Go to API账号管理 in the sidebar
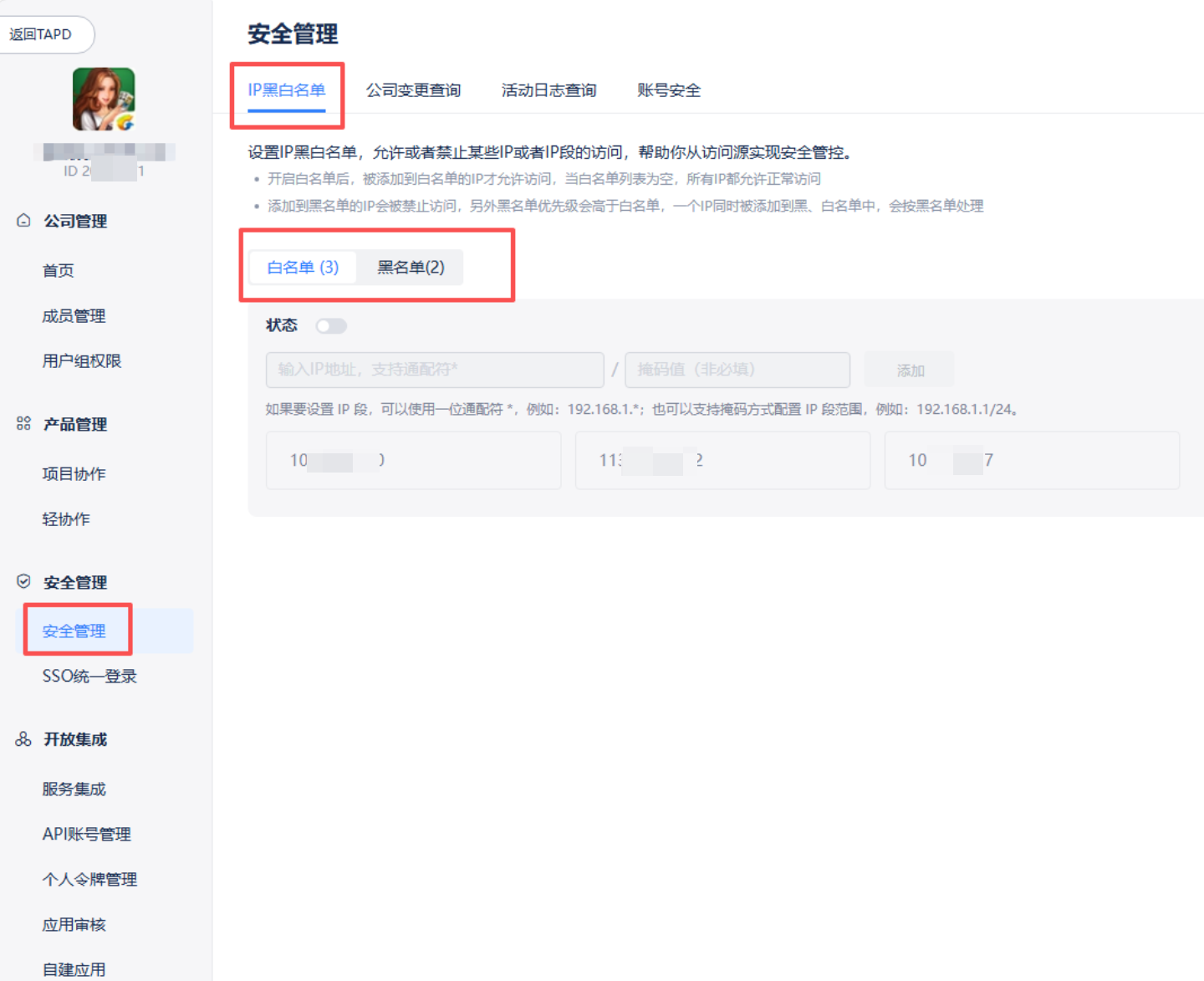Viewport: 1204px width, 981px height. [x=87, y=835]
